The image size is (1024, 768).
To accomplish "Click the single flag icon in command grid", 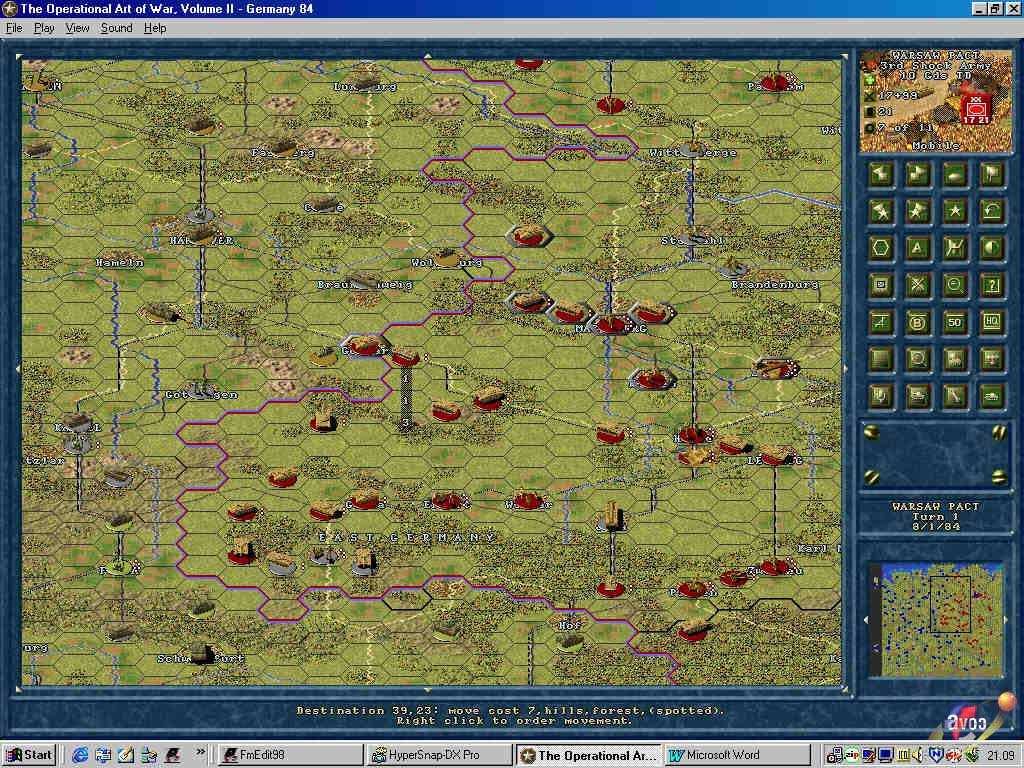I will pyautogui.click(x=992, y=174).
